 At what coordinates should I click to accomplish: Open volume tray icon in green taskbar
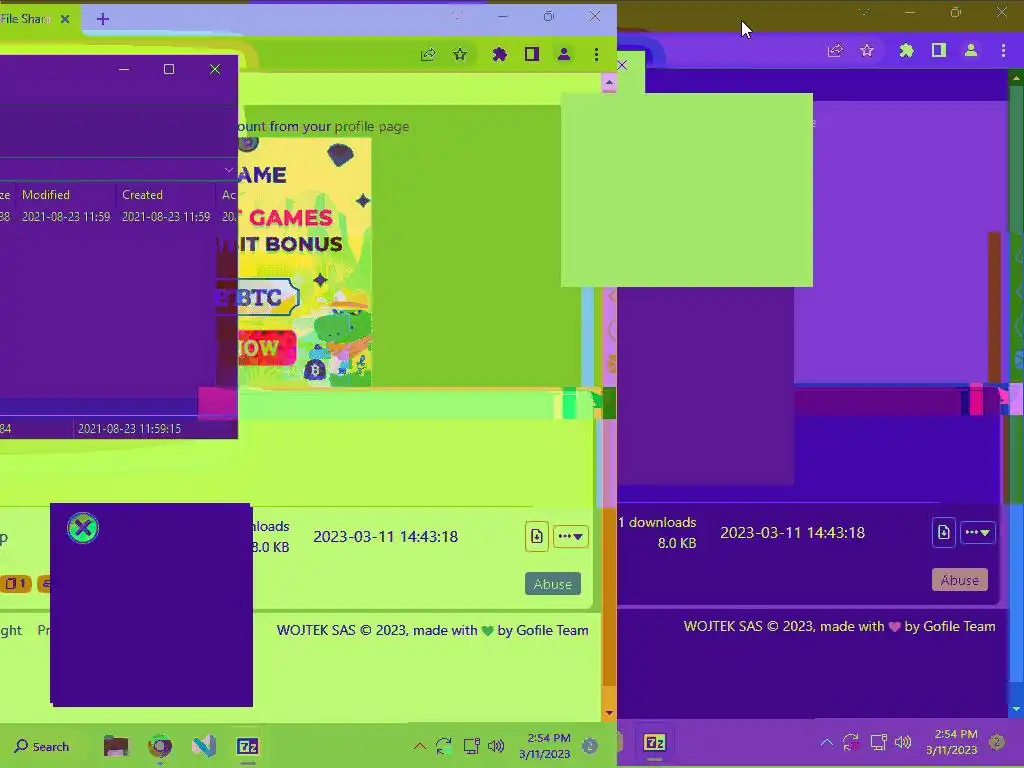click(x=496, y=746)
